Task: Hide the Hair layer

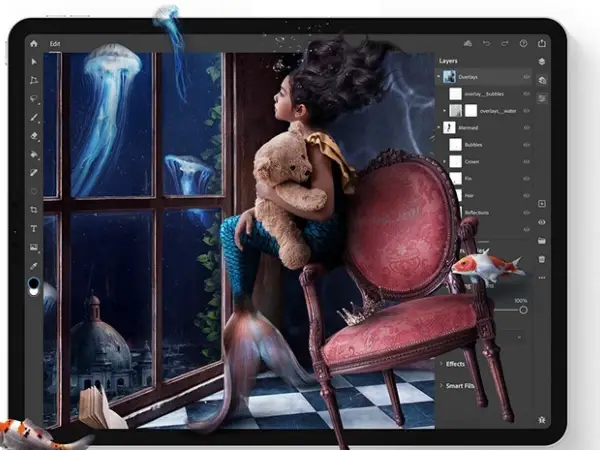Action: click(x=527, y=195)
